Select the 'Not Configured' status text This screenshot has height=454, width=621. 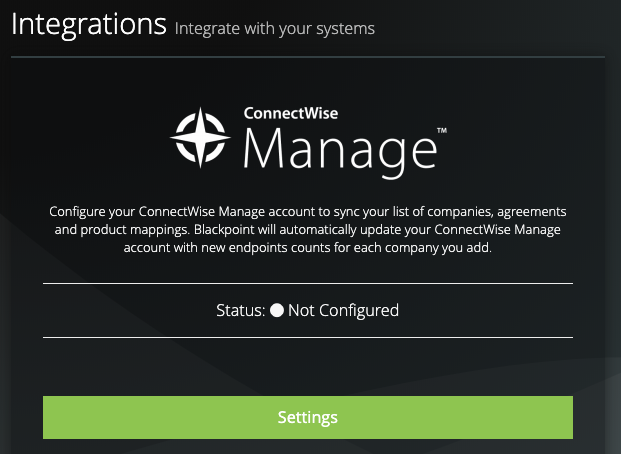click(343, 310)
